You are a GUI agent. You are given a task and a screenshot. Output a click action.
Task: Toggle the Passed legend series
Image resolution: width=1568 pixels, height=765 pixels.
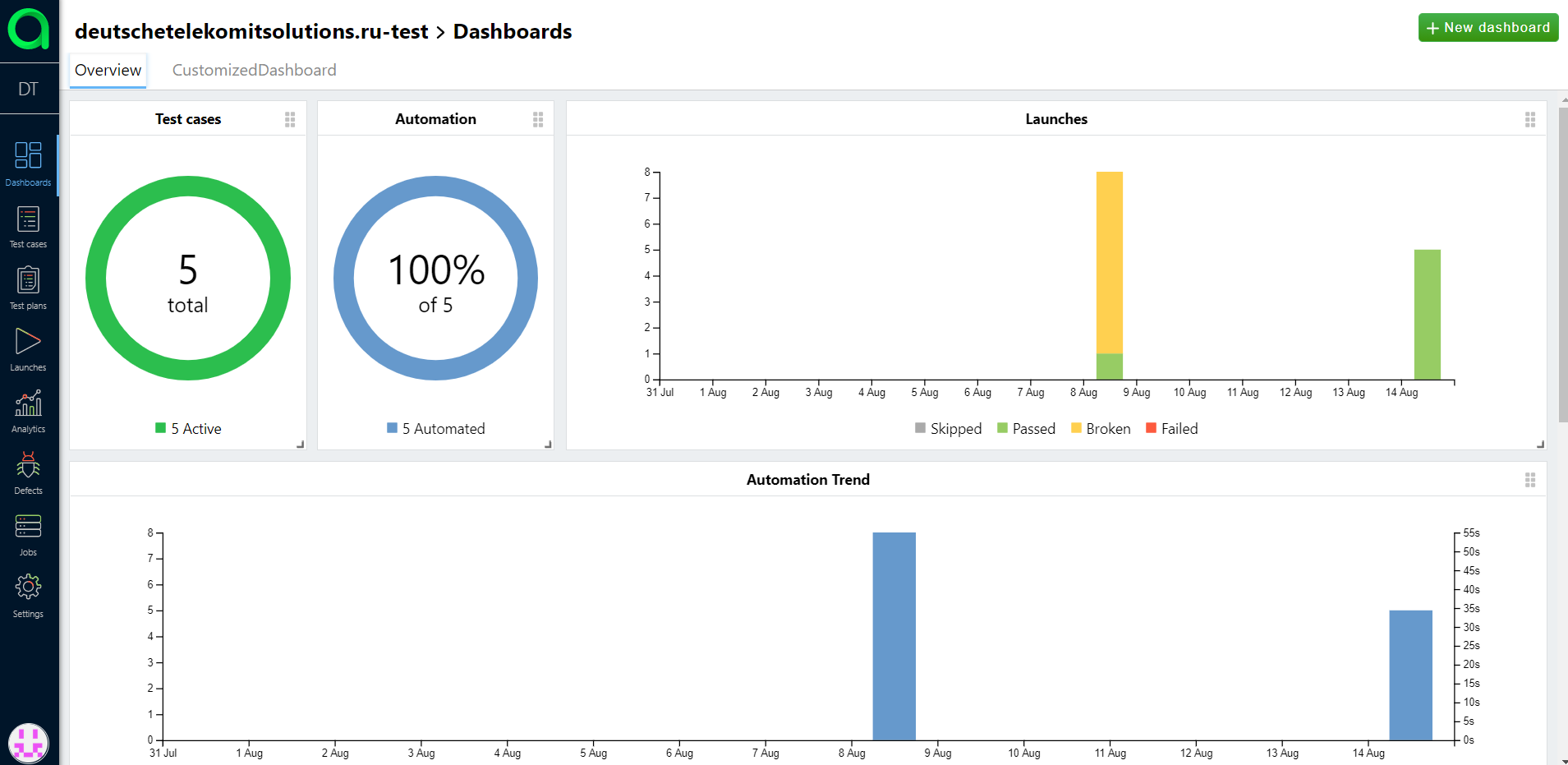tap(1027, 429)
